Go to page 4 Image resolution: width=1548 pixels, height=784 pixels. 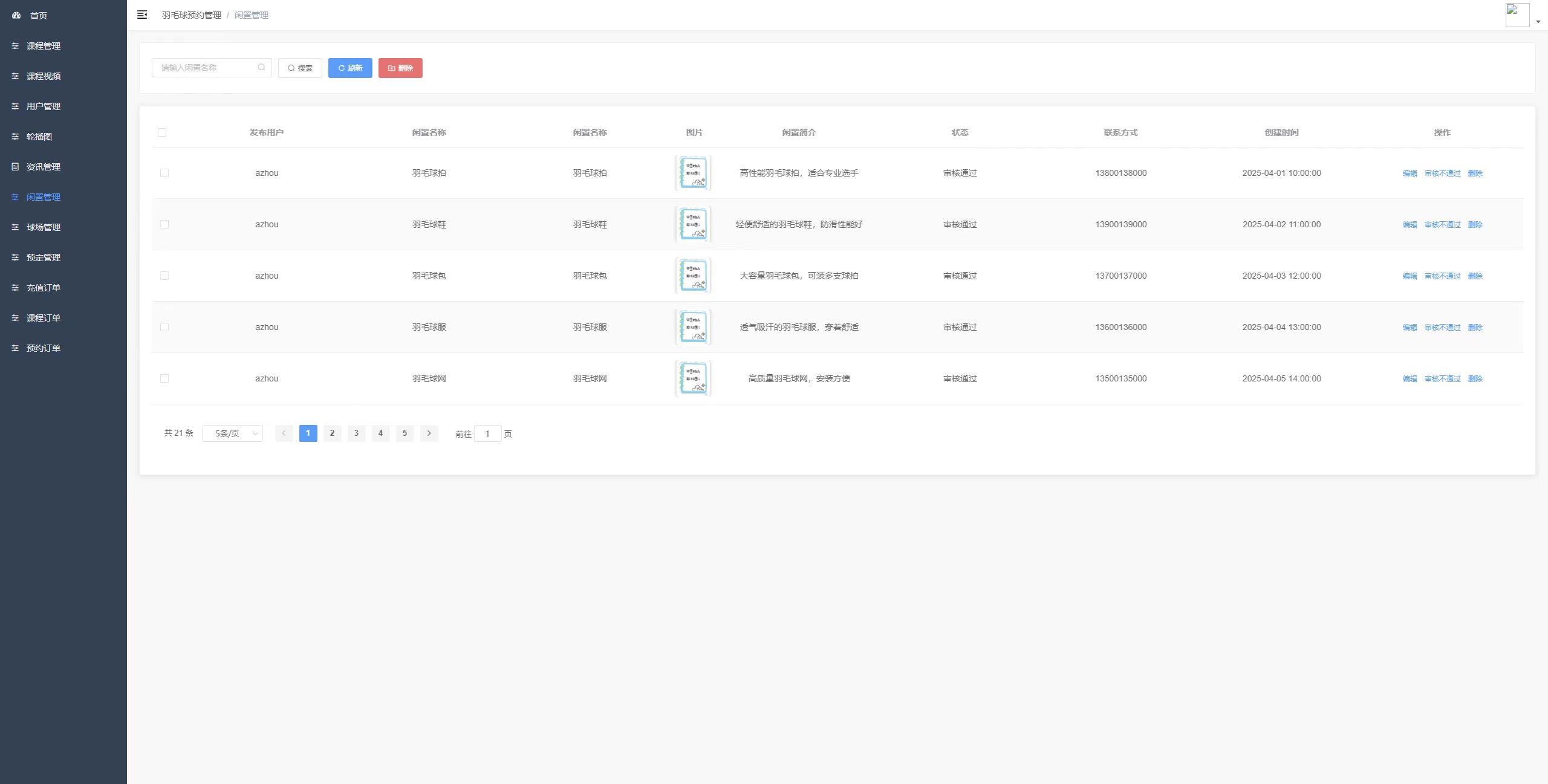[x=380, y=433]
